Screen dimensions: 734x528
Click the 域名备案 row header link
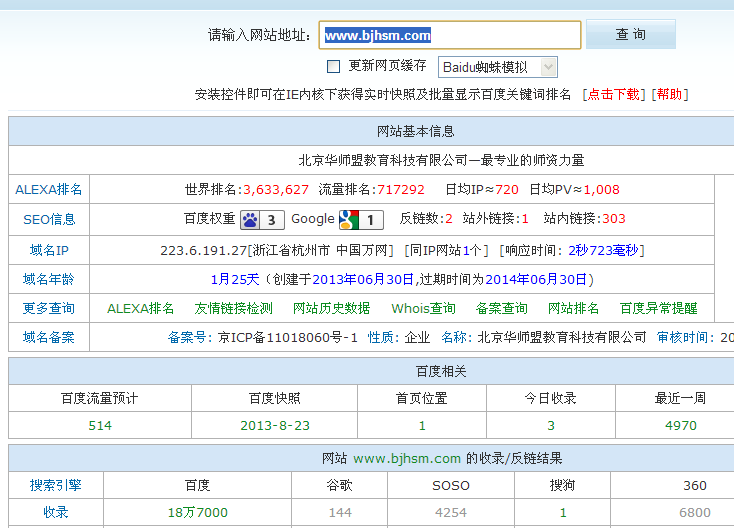49,337
